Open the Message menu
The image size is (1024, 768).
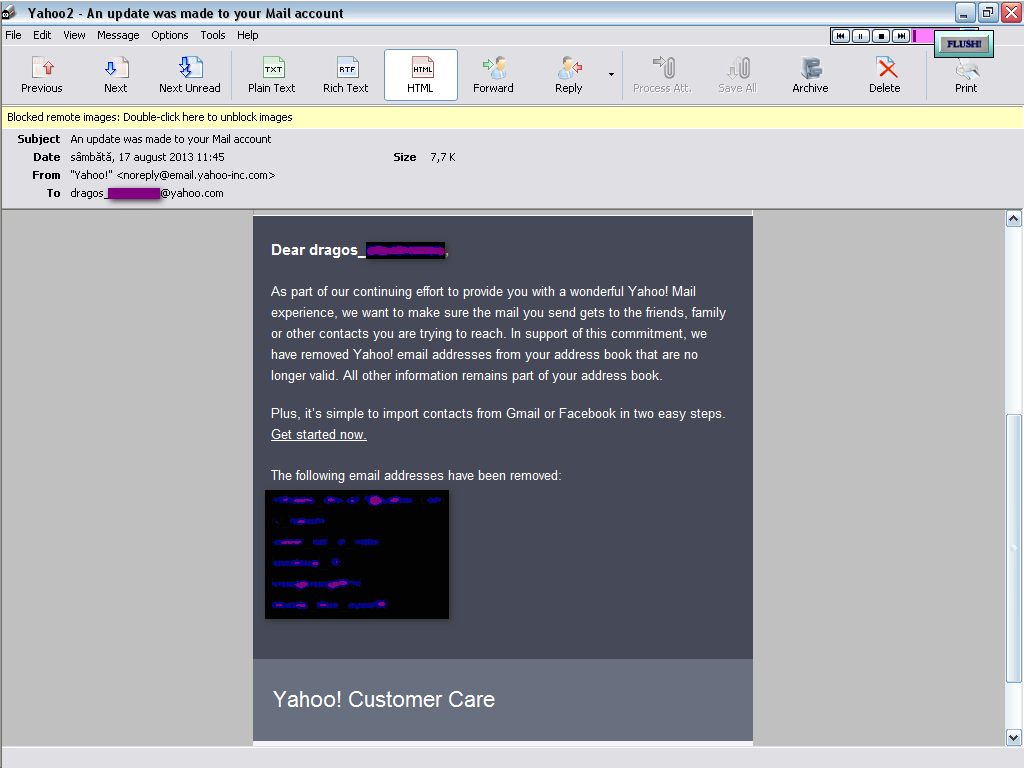pos(118,35)
